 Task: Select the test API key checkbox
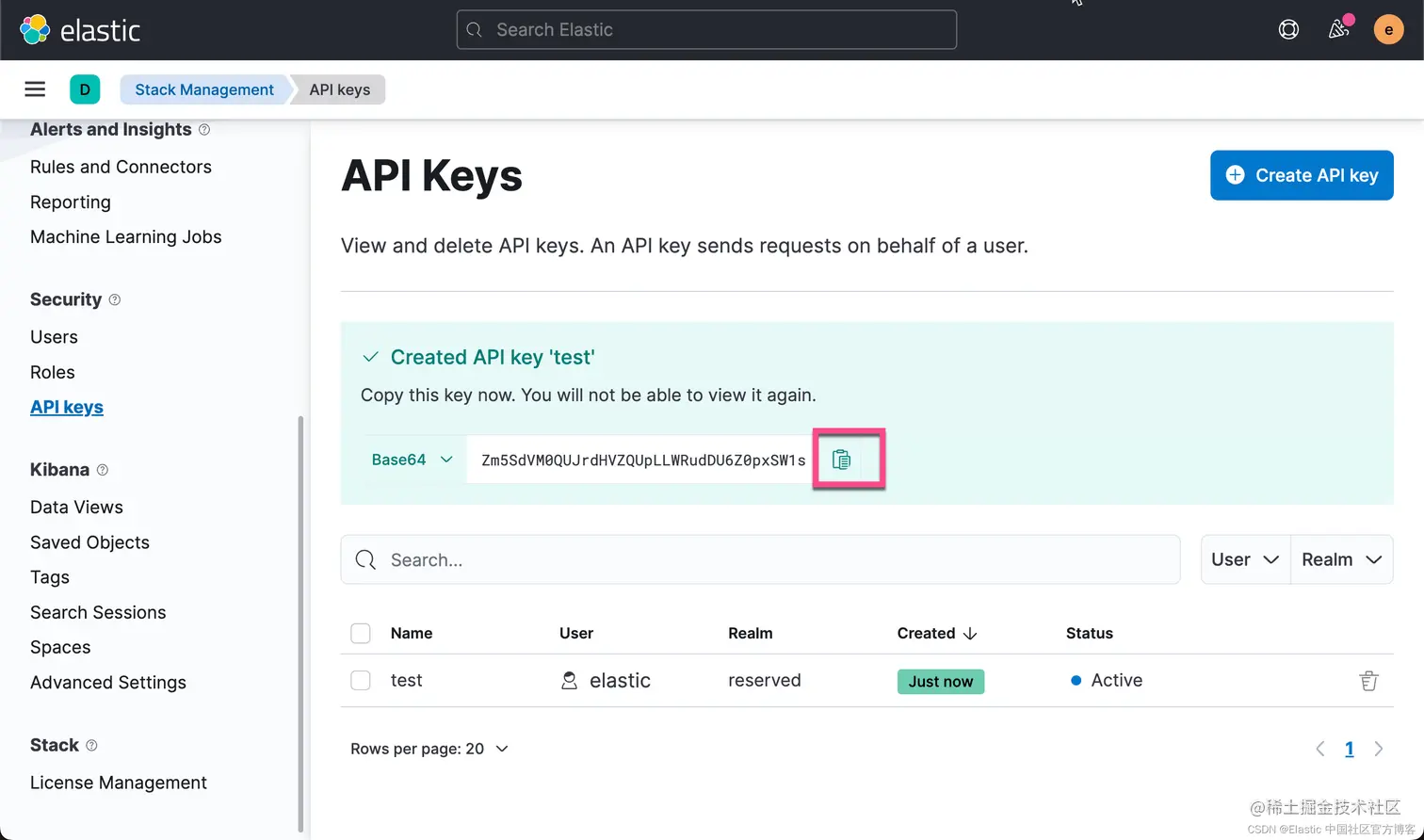click(x=361, y=680)
